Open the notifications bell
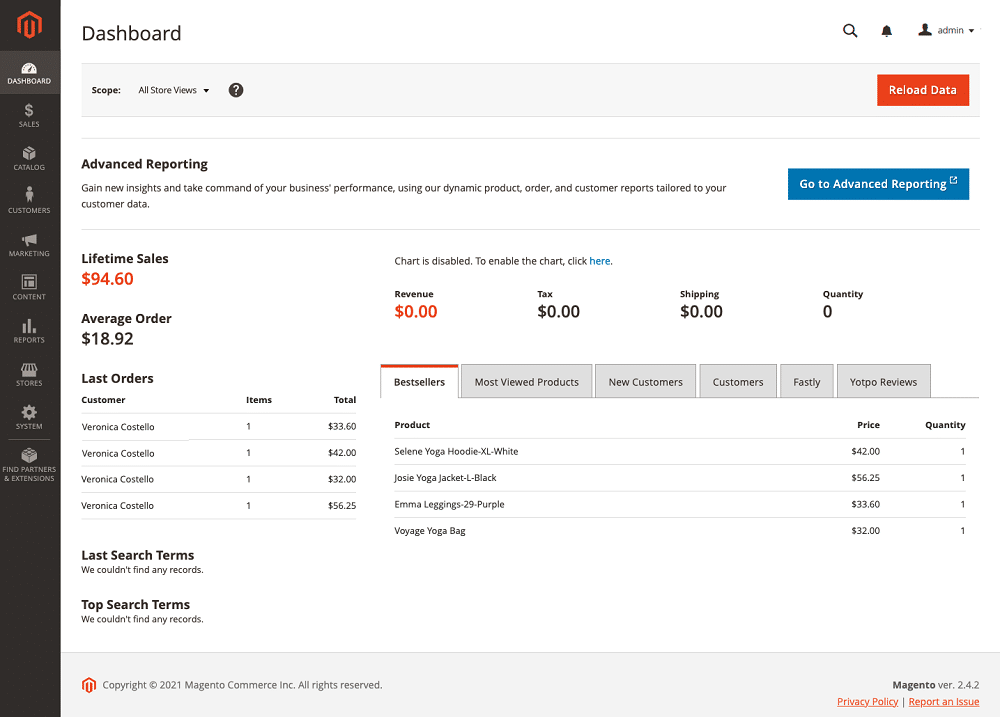Image resolution: width=1000 pixels, height=717 pixels. [x=886, y=30]
